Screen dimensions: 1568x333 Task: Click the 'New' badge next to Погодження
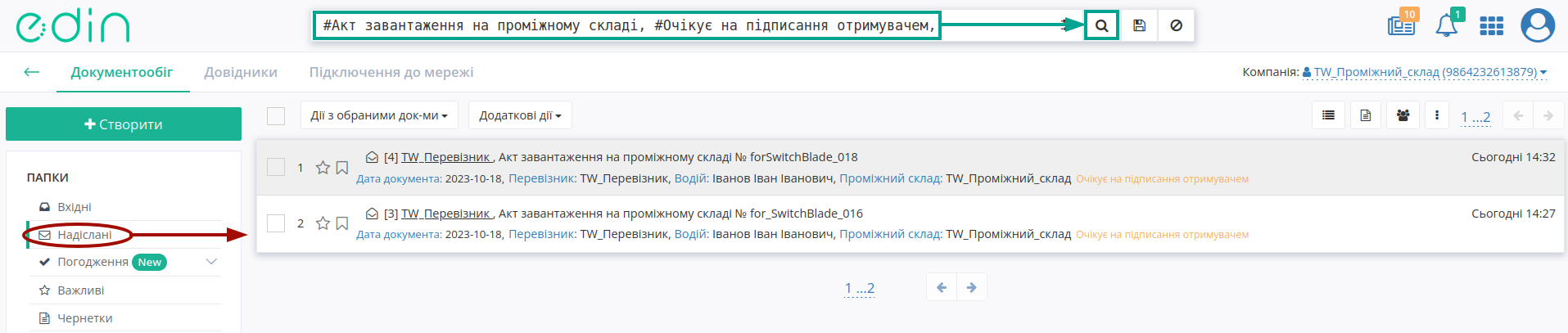149,263
